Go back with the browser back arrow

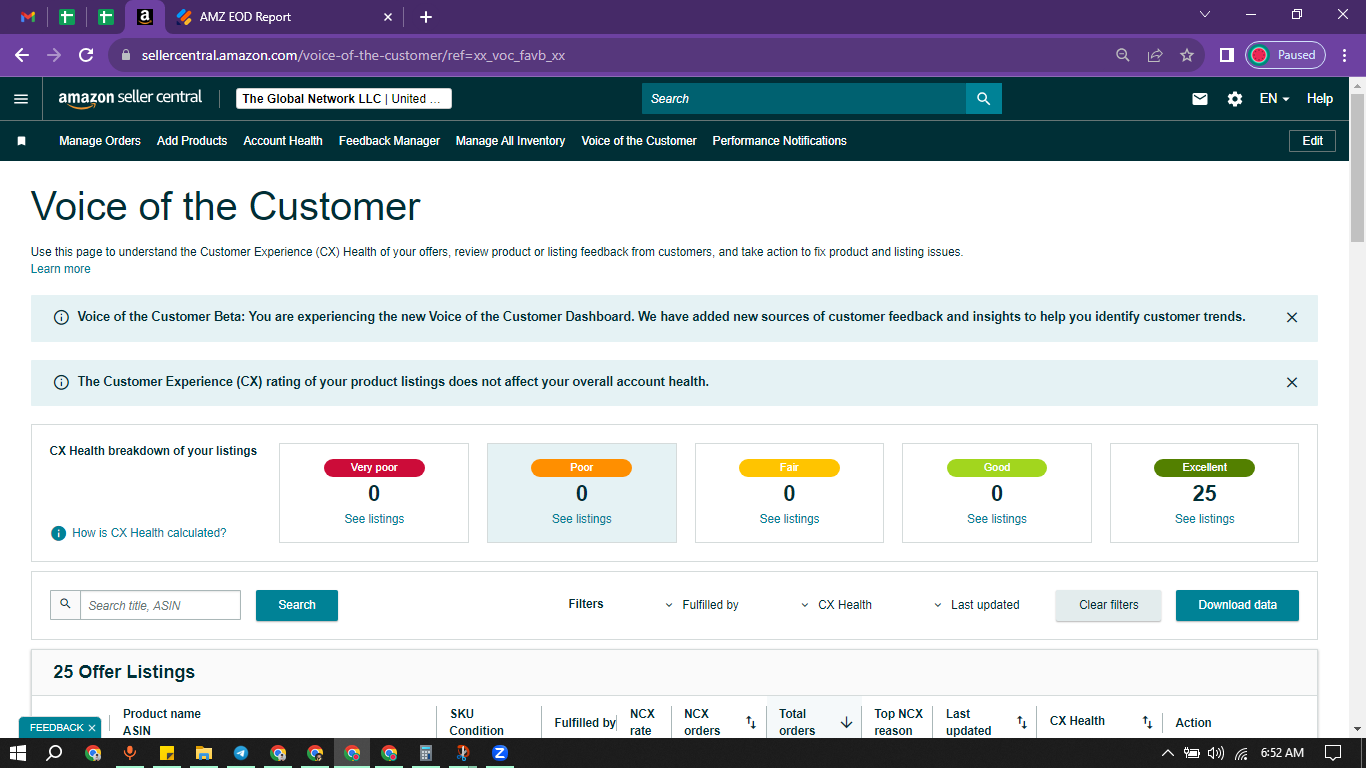(x=22, y=55)
